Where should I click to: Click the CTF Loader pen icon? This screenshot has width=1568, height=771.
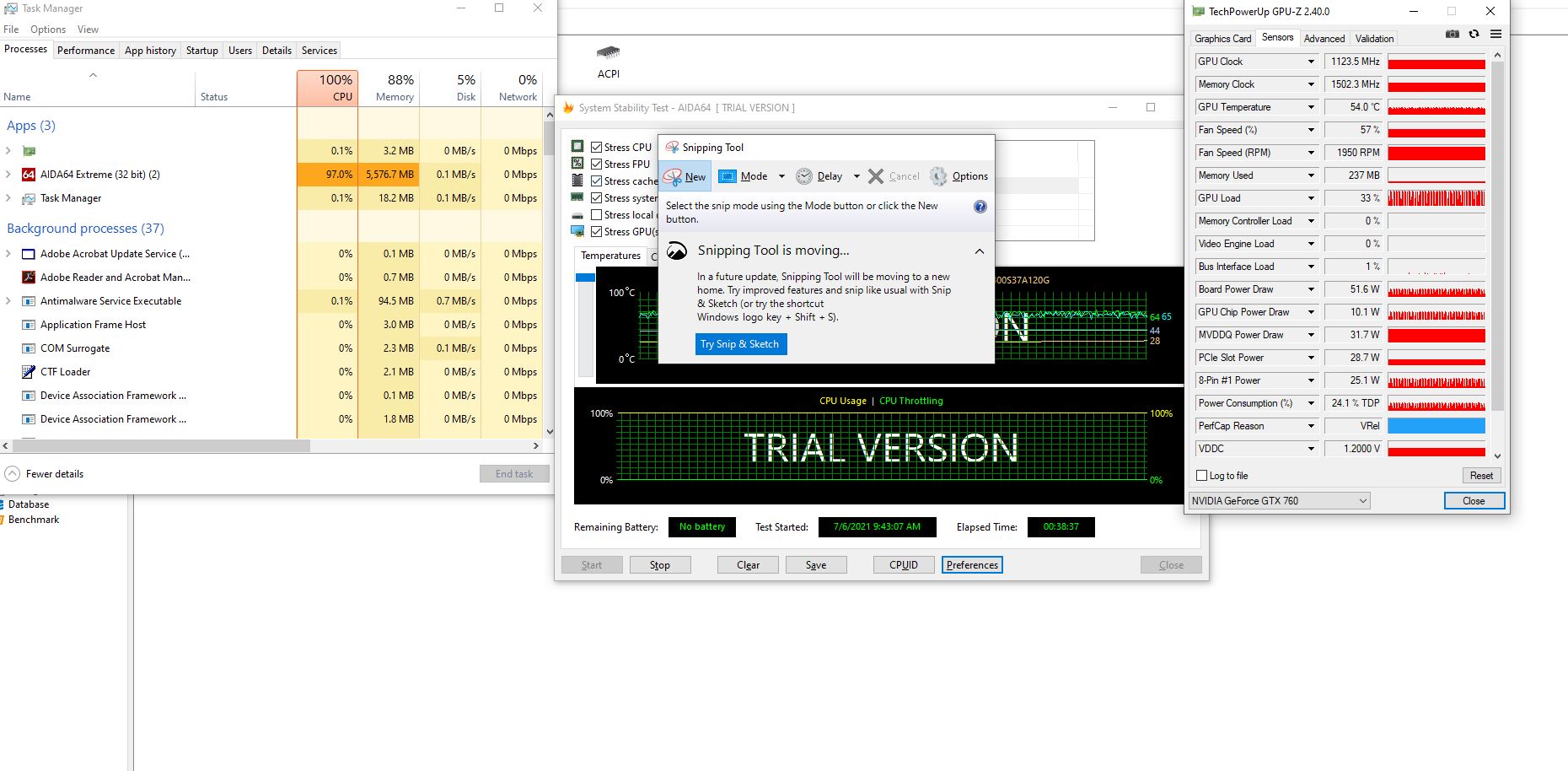29,372
